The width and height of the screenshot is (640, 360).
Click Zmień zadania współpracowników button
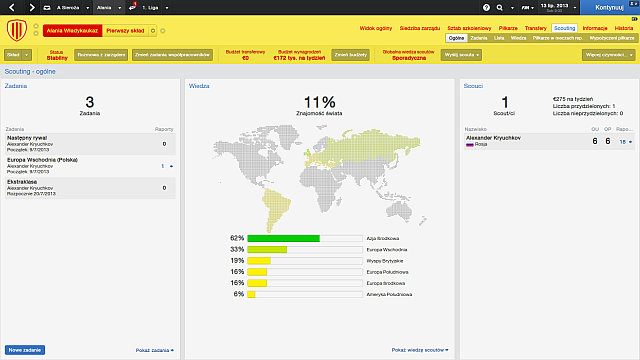172,55
